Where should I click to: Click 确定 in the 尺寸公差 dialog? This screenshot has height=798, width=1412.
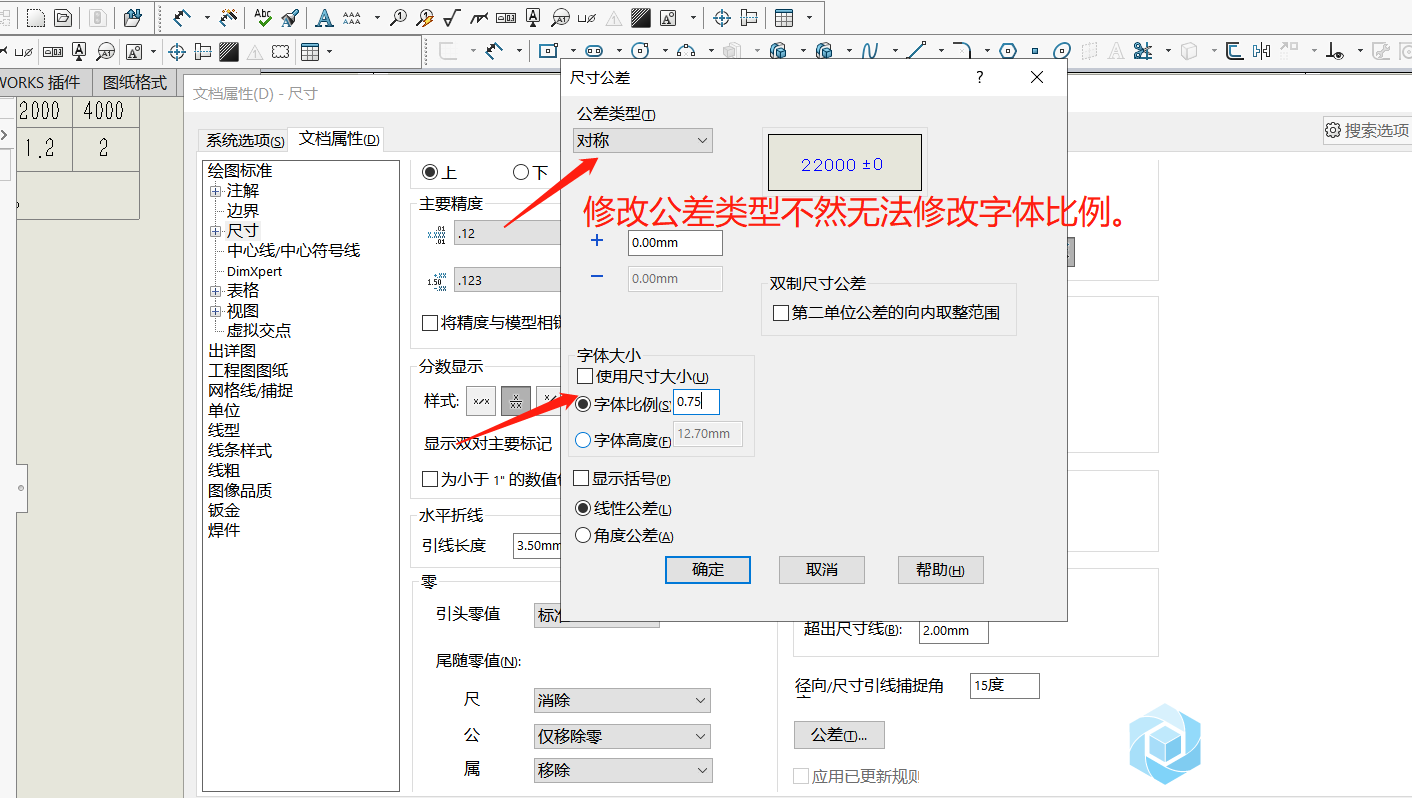coord(708,570)
